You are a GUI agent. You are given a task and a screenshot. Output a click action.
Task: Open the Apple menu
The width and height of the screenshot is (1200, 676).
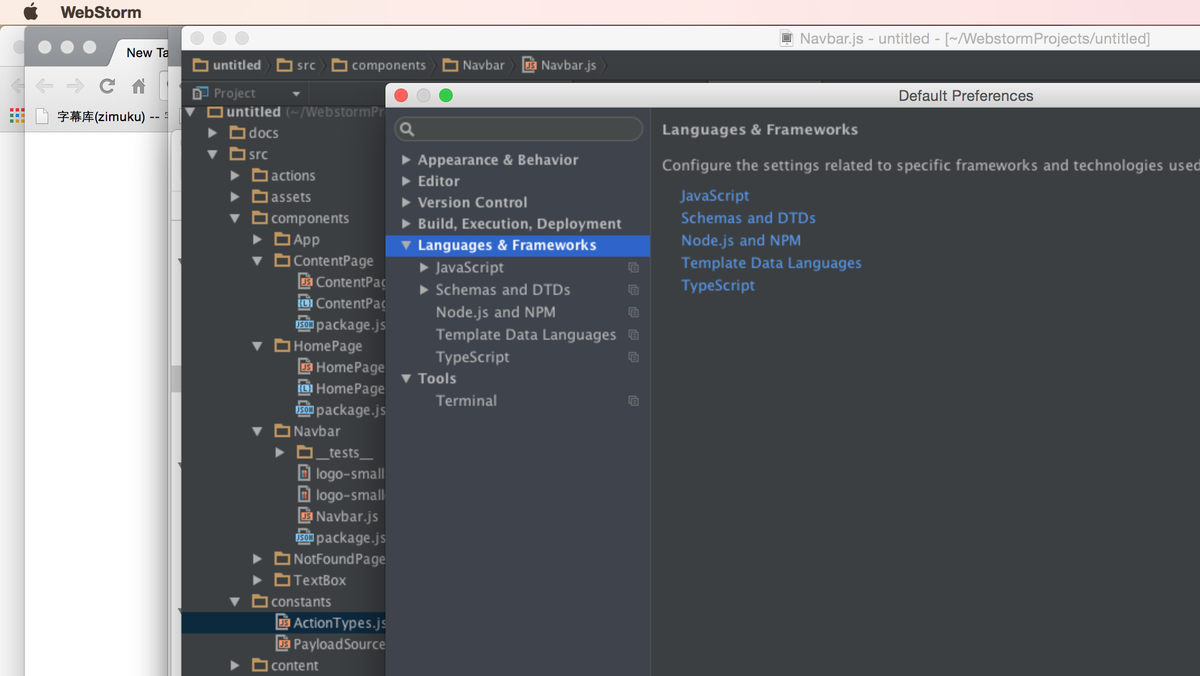[30, 12]
